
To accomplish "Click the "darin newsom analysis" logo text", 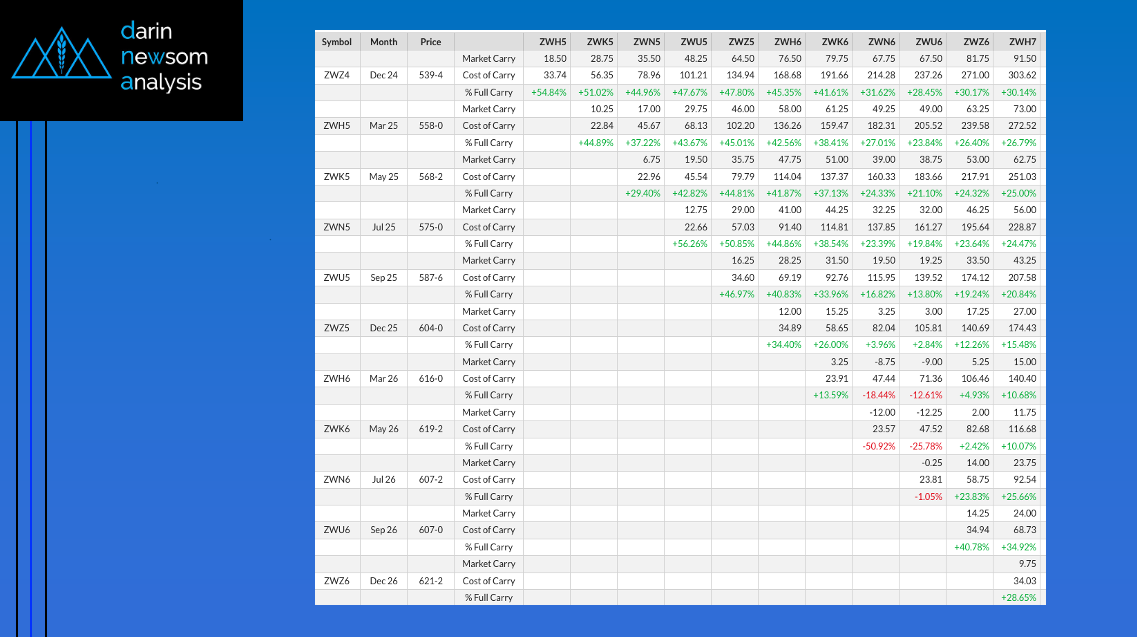I will pyautogui.click(x=161, y=58).
